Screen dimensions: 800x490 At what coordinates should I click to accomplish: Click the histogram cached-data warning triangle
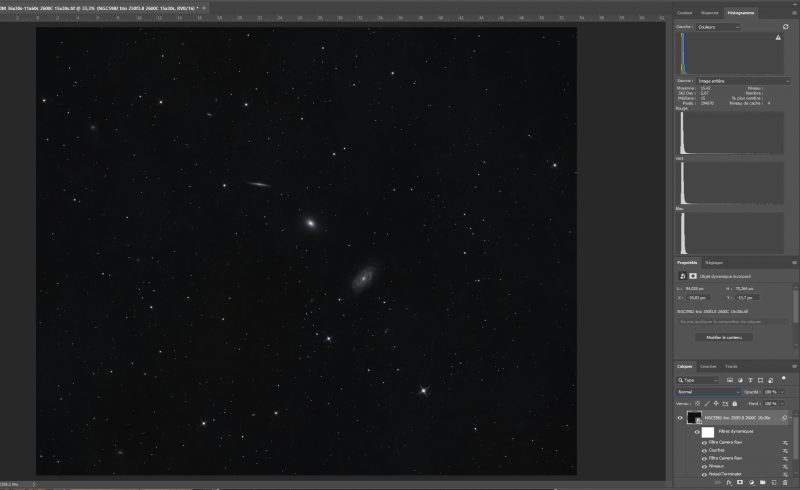pos(778,37)
